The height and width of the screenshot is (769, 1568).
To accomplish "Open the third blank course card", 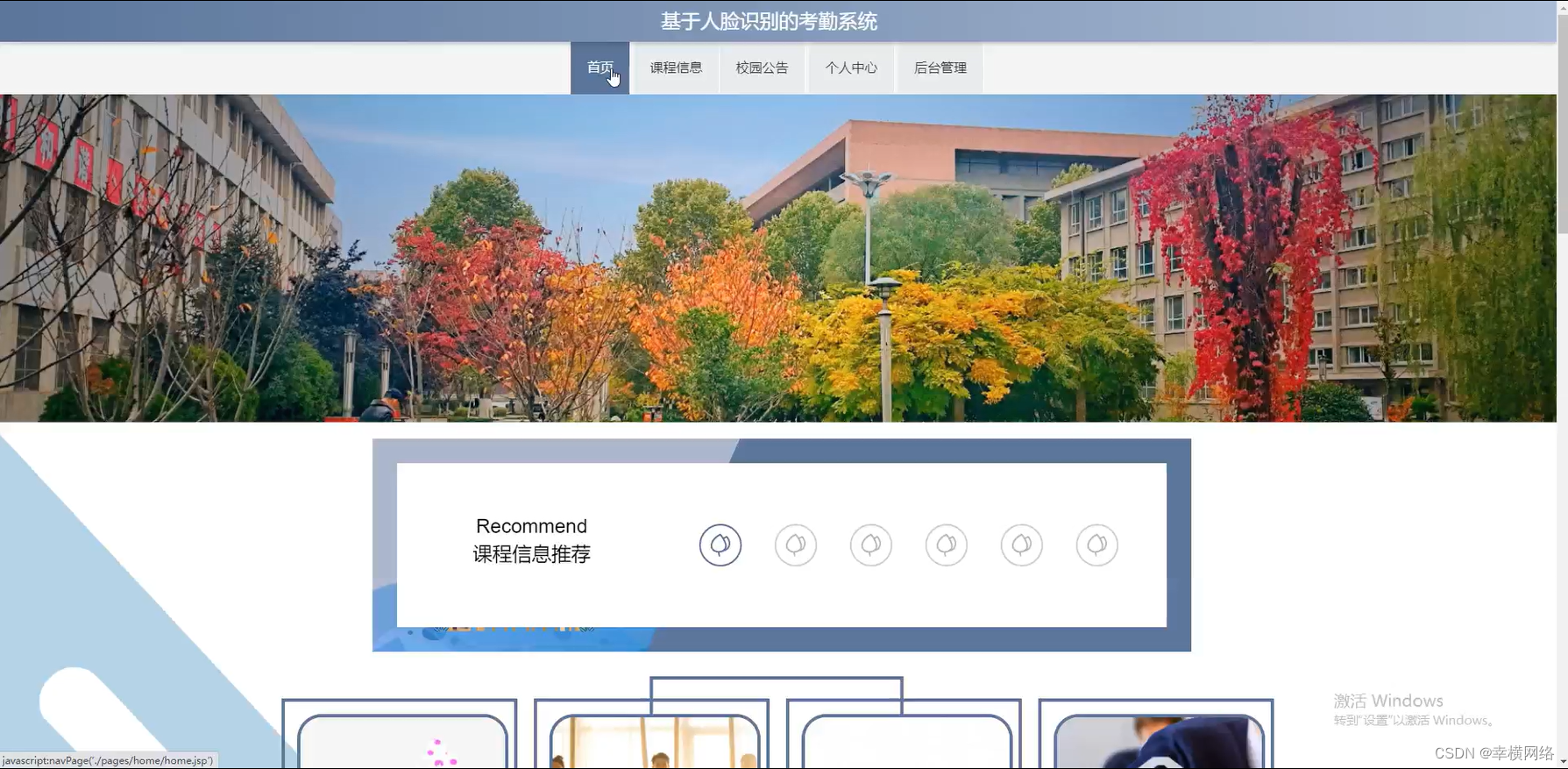I will pyautogui.click(x=905, y=735).
